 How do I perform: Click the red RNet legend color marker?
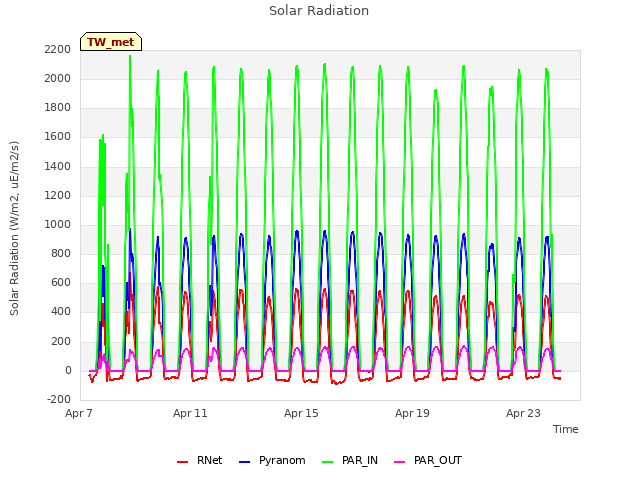(182, 462)
